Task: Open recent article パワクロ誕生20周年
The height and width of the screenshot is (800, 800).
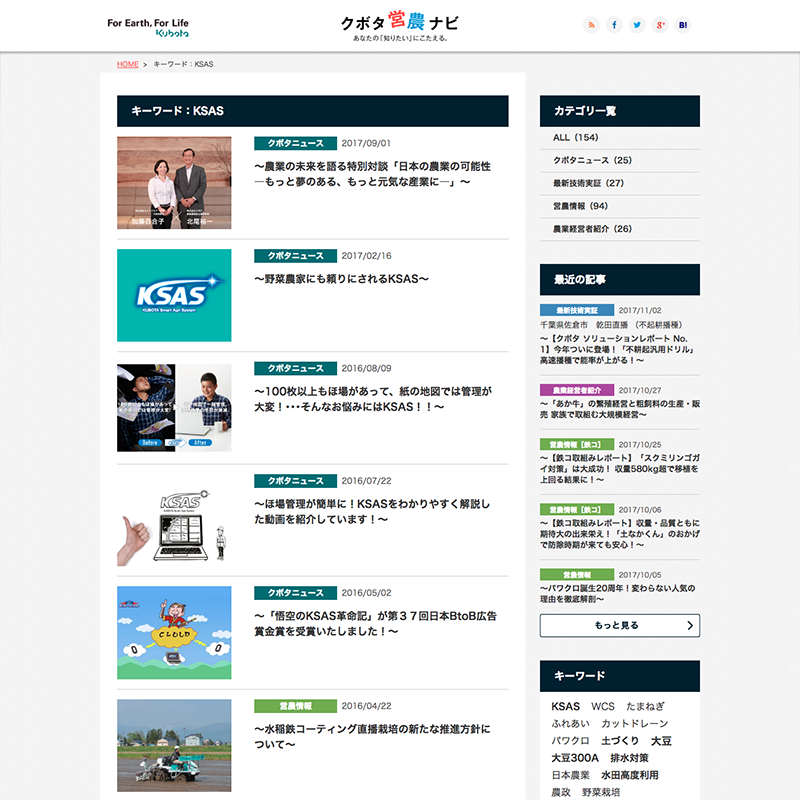Action: pos(617,594)
